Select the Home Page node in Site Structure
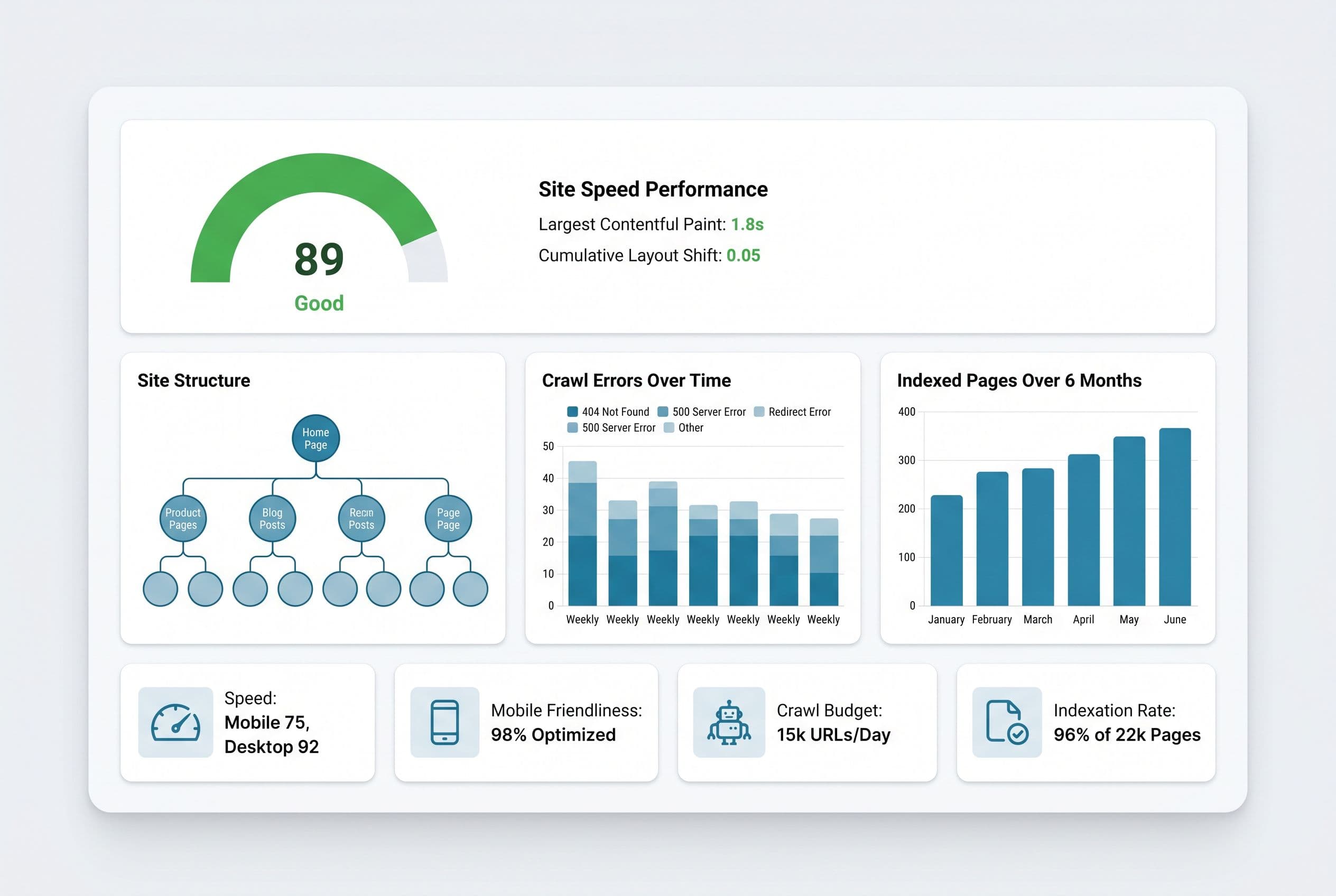This screenshot has width=1336, height=896. point(316,438)
